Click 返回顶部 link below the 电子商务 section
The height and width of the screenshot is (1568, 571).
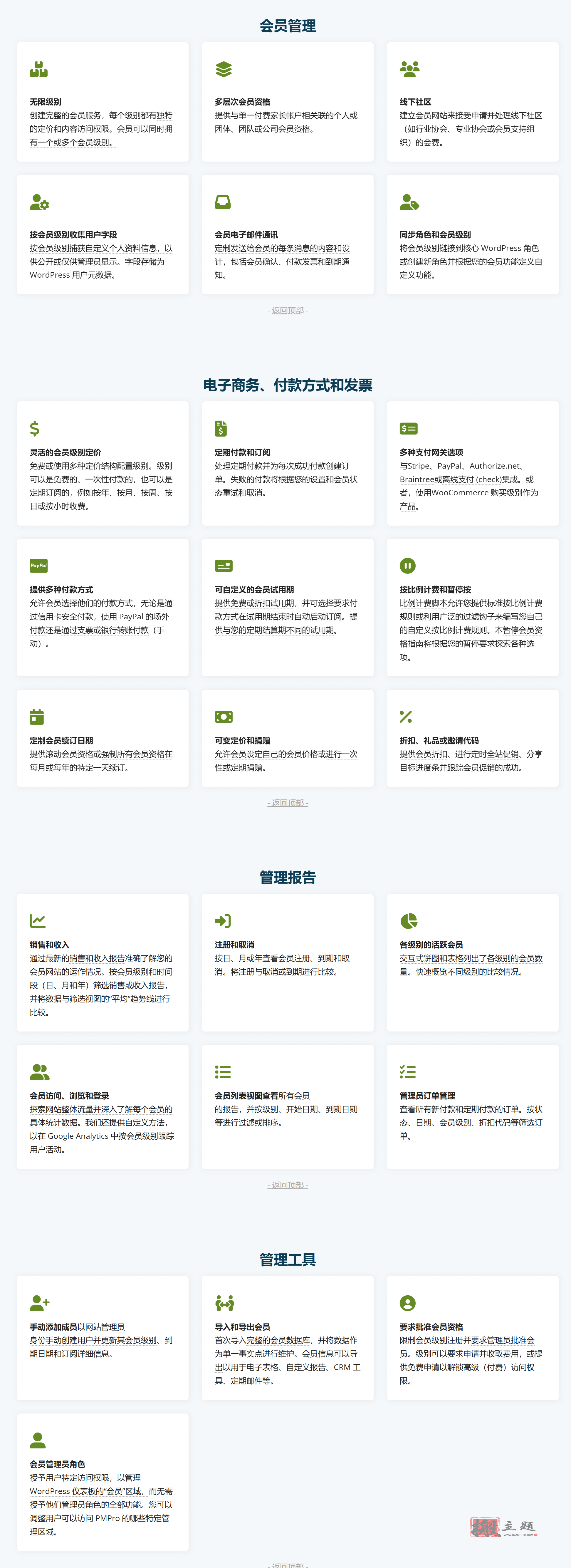[x=287, y=803]
